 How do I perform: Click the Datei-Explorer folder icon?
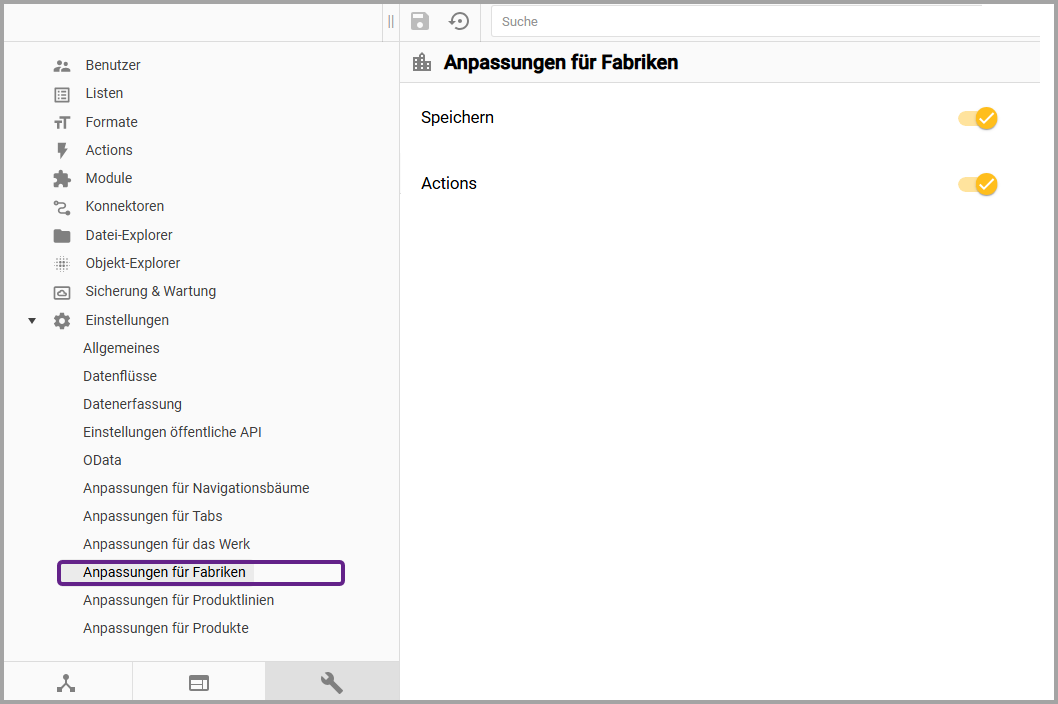point(62,236)
